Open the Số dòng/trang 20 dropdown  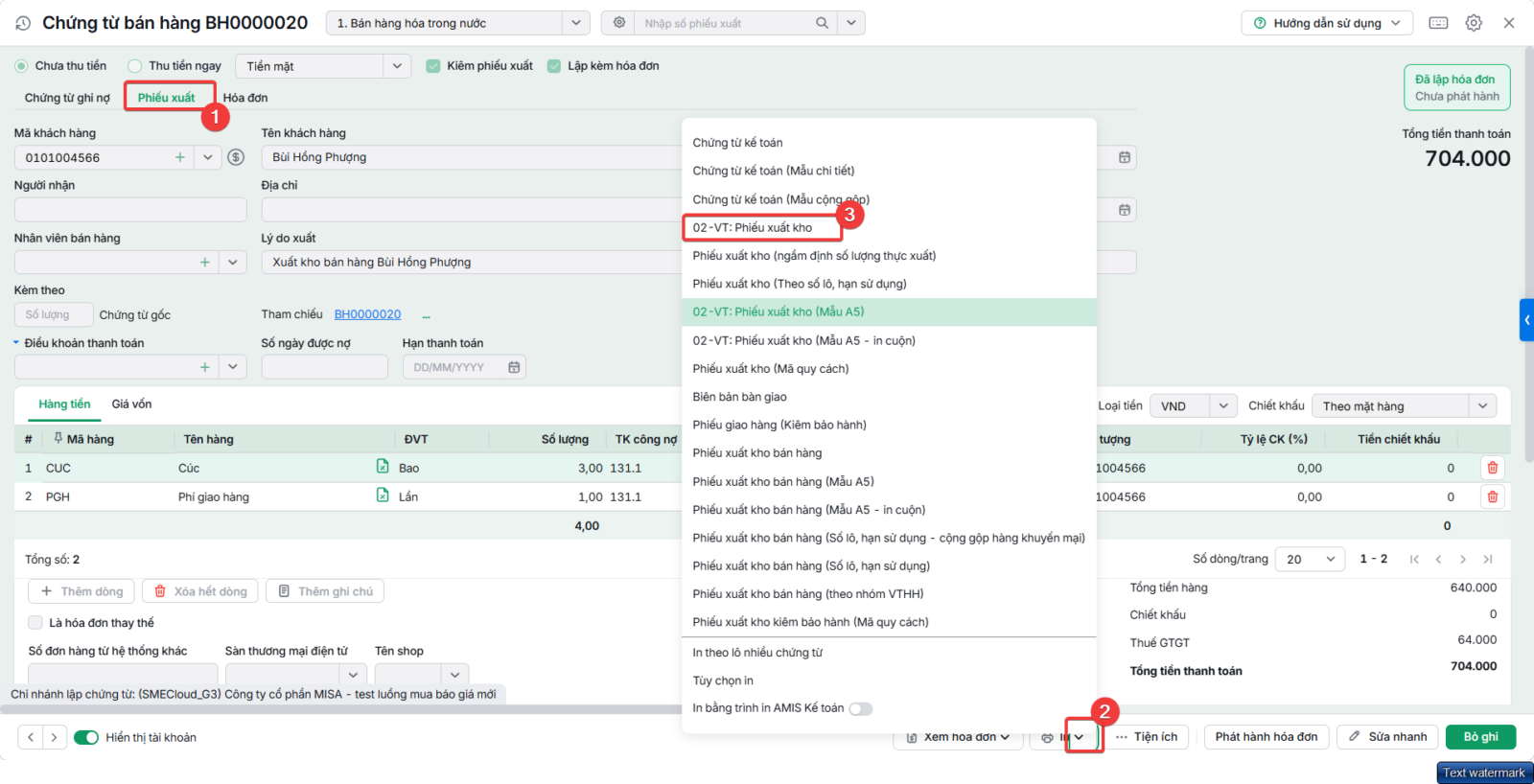click(x=1310, y=559)
